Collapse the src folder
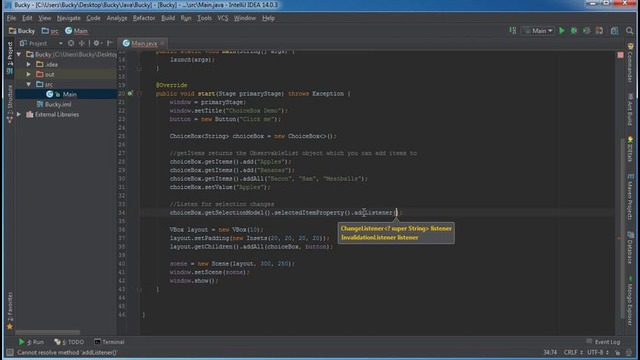 click(x=29, y=84)
